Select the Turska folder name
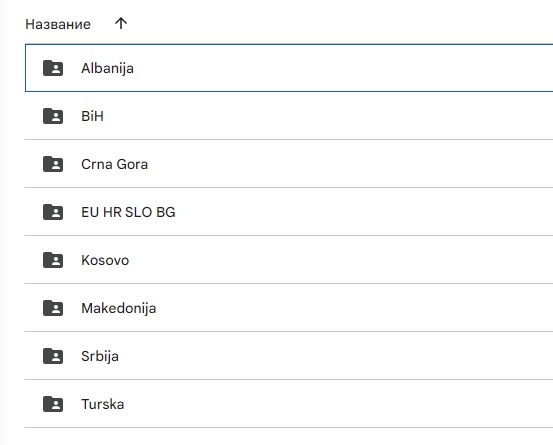The height and width of the screenshot is (445, 553). [103, 404]
